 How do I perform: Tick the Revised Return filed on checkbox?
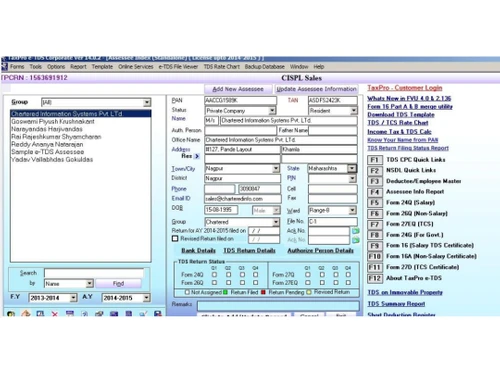[175, 238]
